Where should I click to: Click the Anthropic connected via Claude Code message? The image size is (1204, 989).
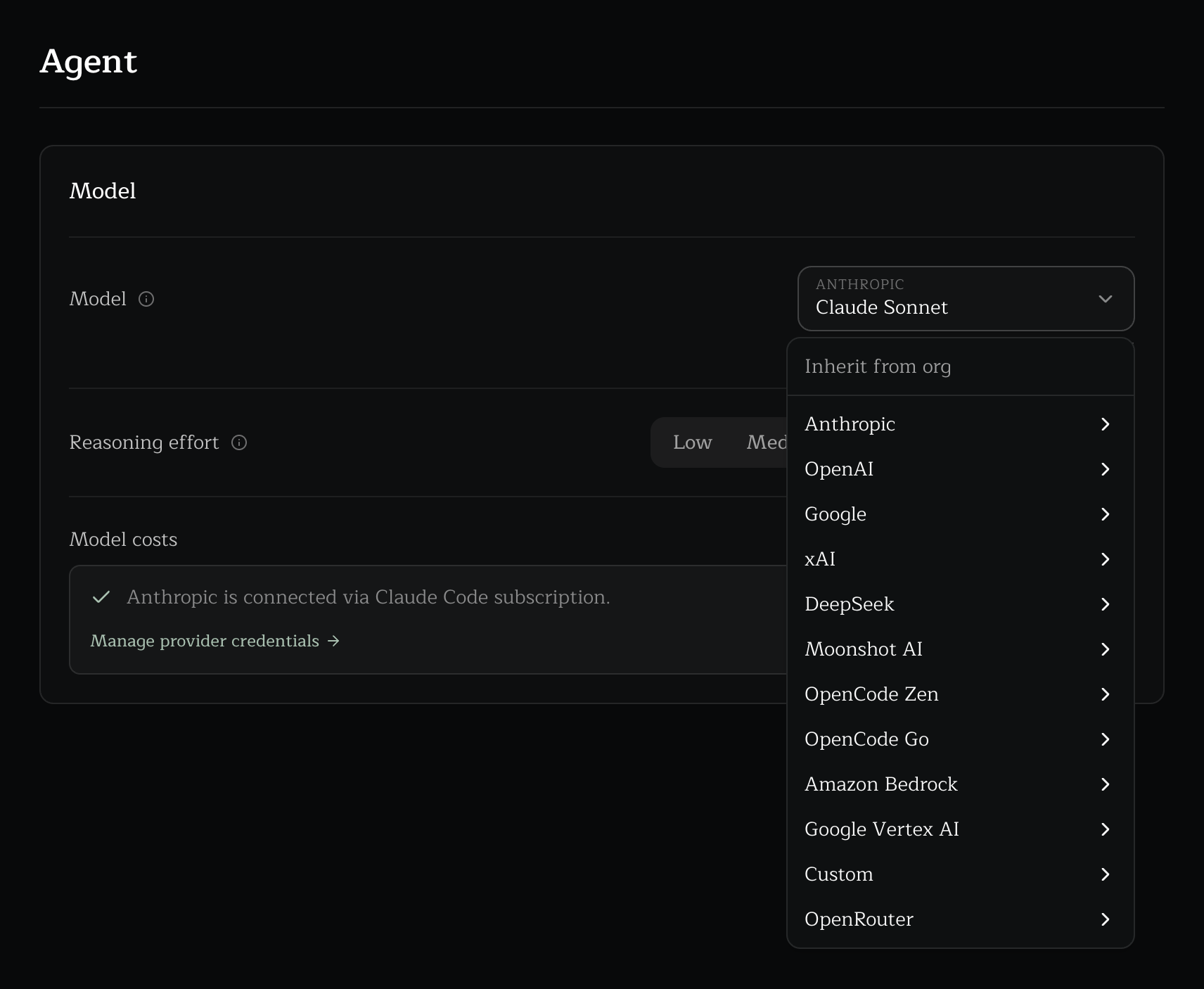pos(369,597)
